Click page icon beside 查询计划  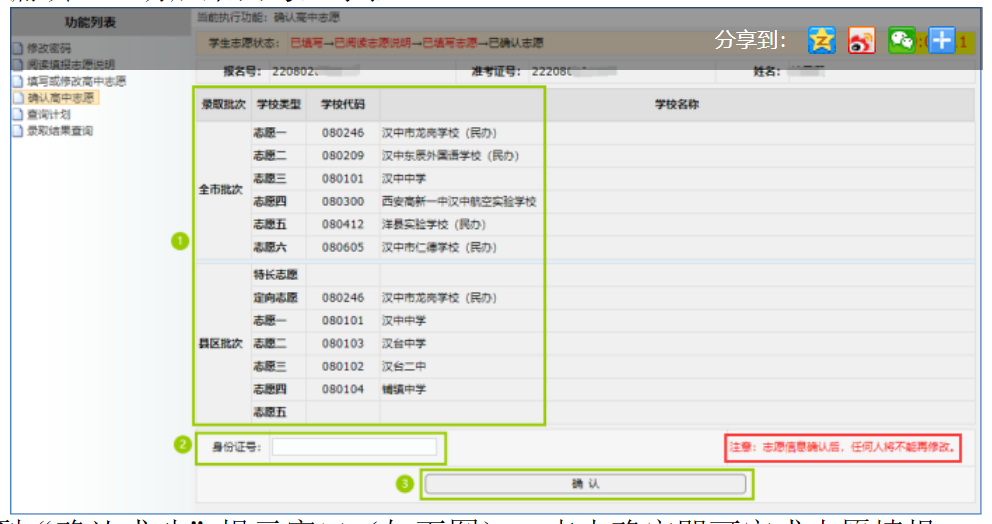pyautogui.click(x=17, y=115)
